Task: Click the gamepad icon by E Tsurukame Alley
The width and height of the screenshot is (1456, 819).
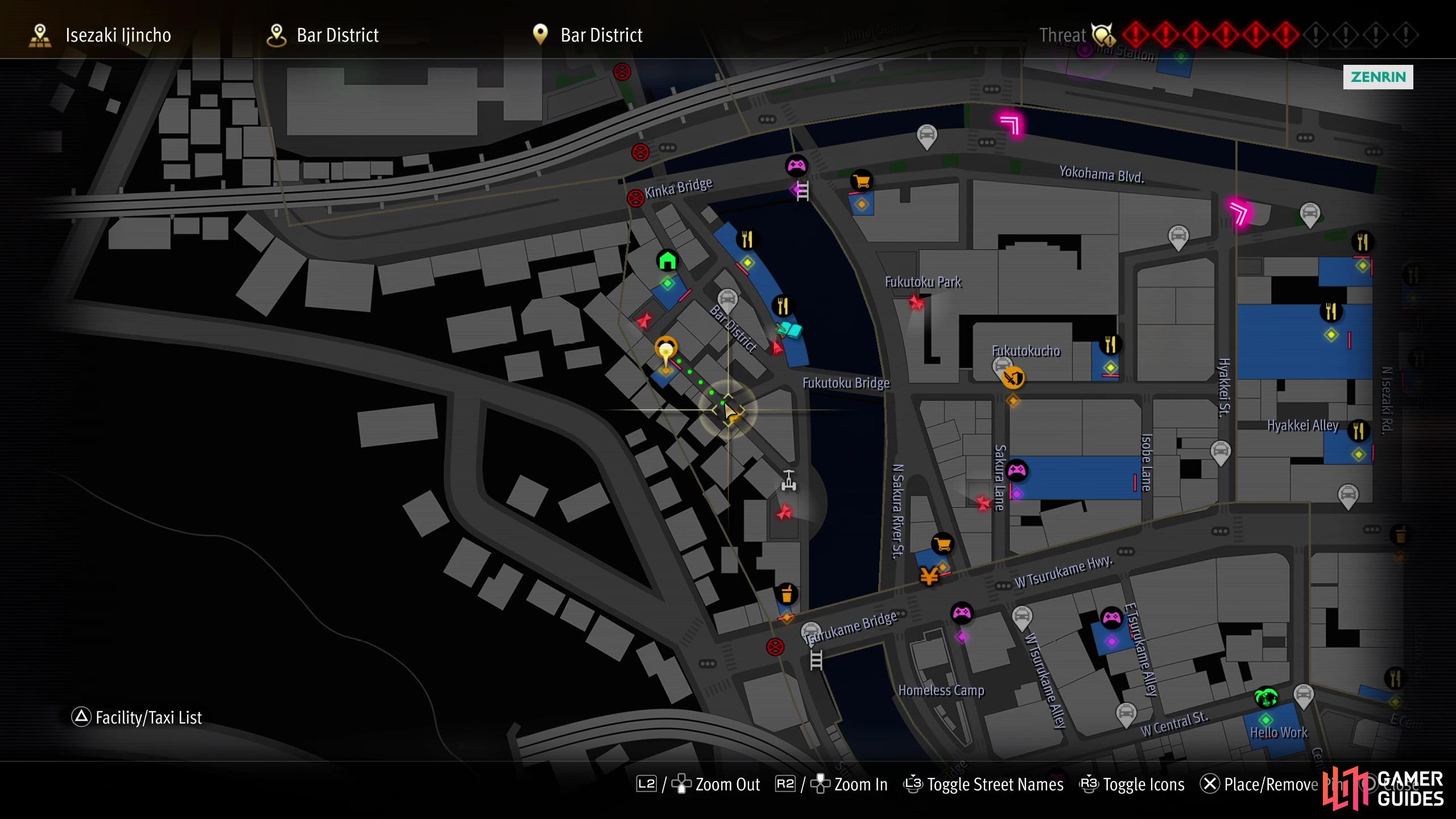Action: tap(1111, 618)
